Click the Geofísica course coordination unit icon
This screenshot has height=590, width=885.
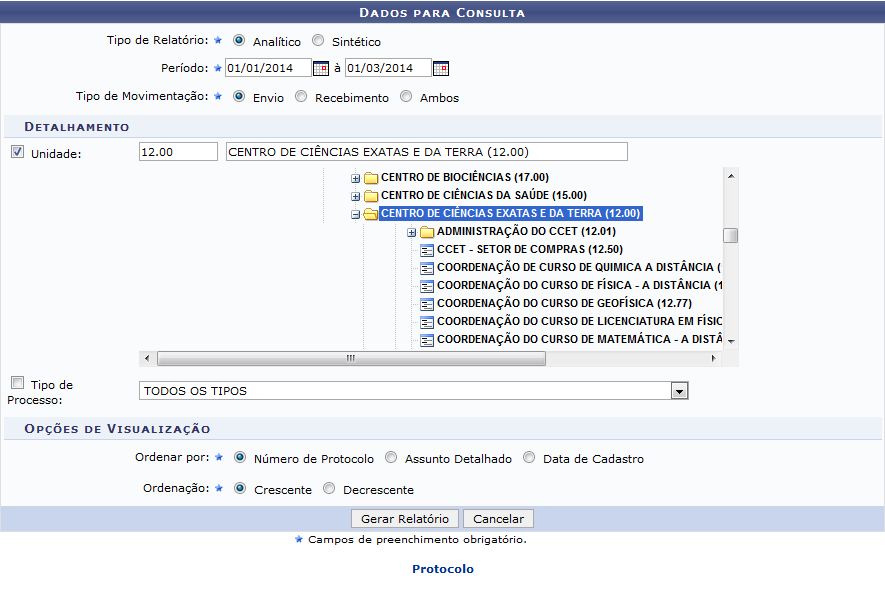[x=427, y=304]
